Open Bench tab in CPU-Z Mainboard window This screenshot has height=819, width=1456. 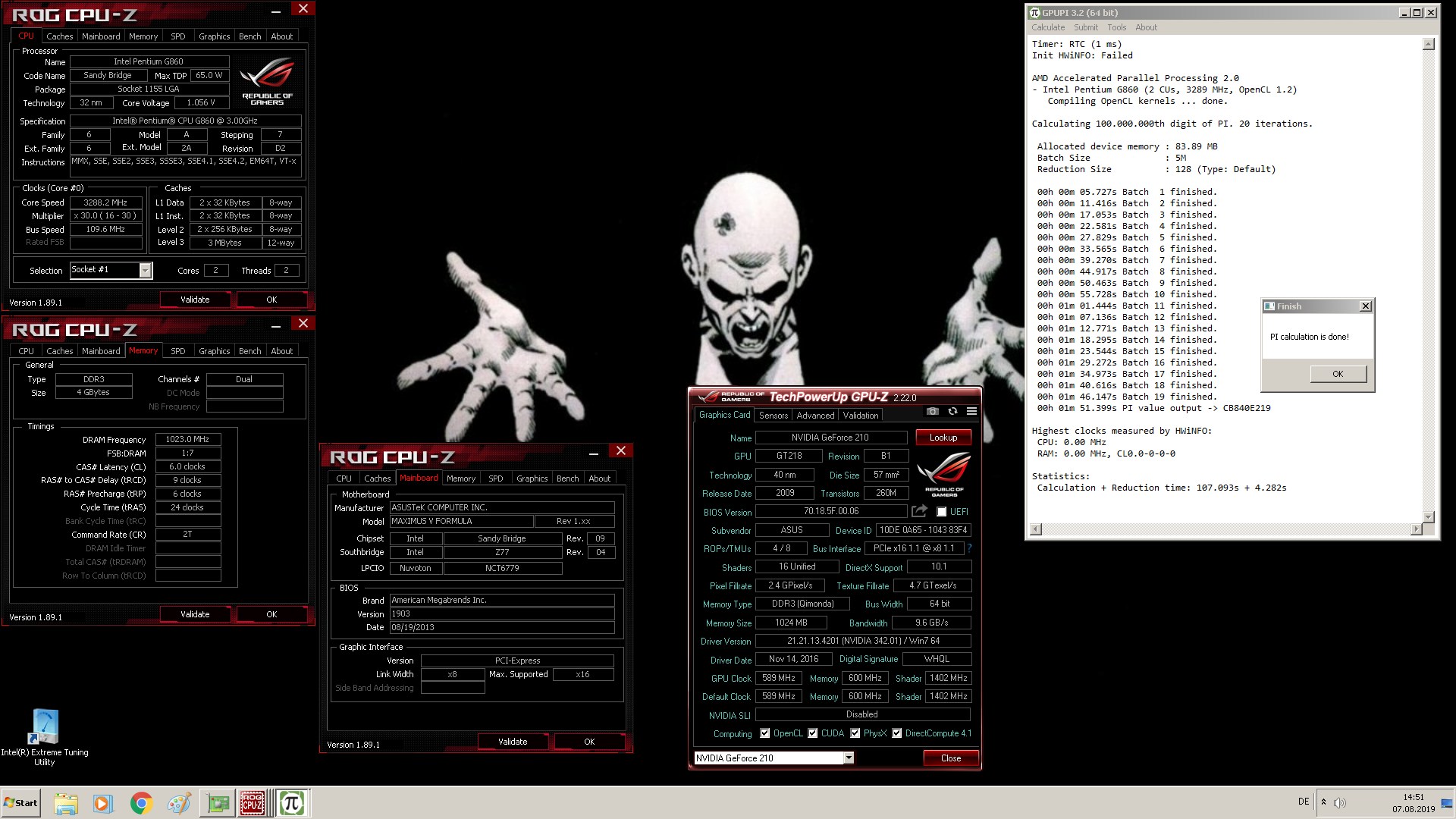click(567, 479)
